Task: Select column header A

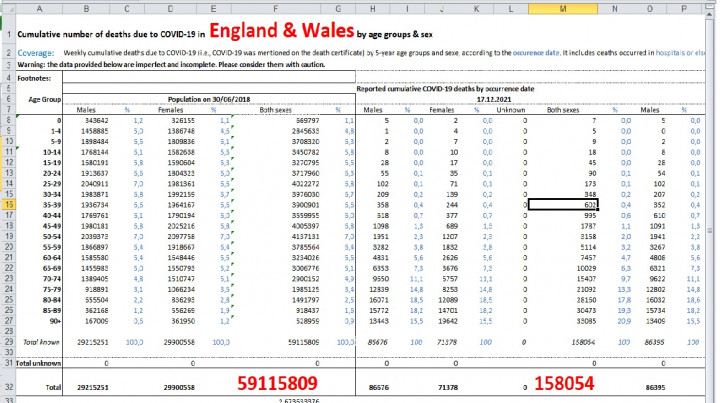Action: [x=39, y=9]
